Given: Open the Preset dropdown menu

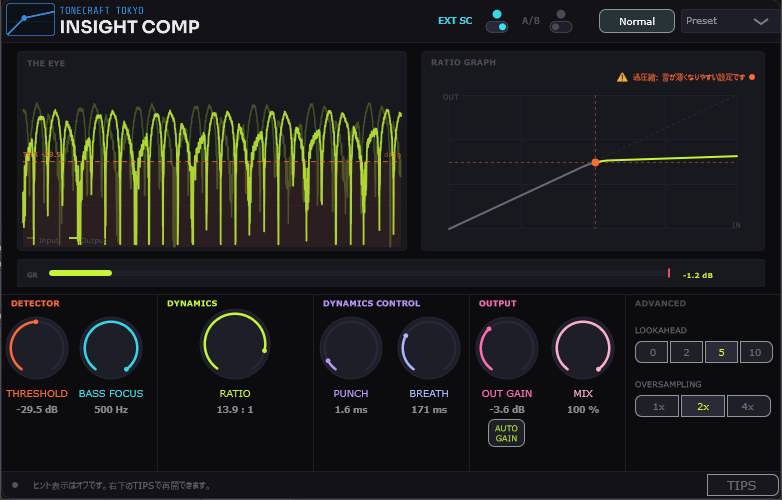Looking at the screenshot, I should click(725, 21).
